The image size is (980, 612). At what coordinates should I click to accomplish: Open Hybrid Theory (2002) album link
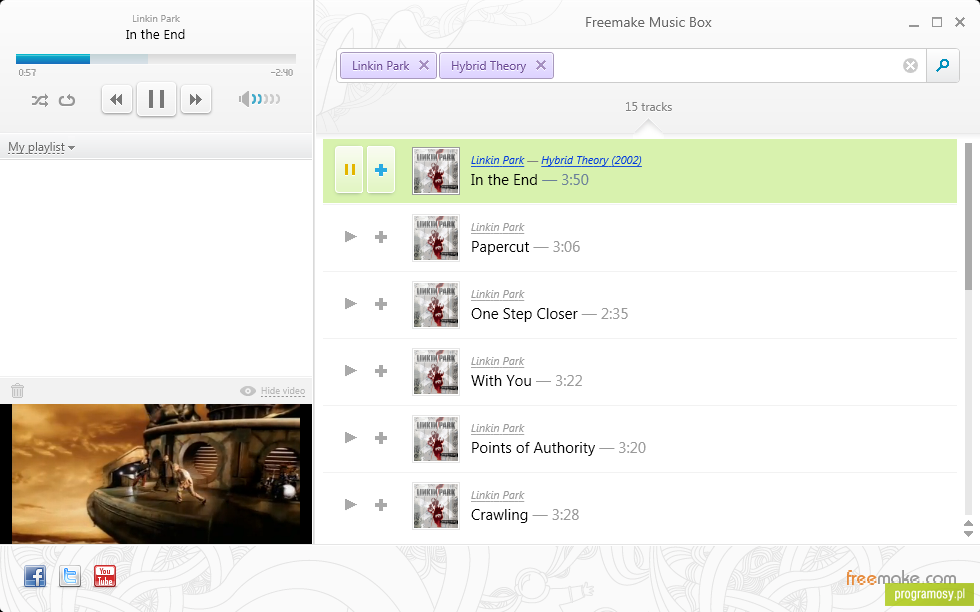pos(591,160)
